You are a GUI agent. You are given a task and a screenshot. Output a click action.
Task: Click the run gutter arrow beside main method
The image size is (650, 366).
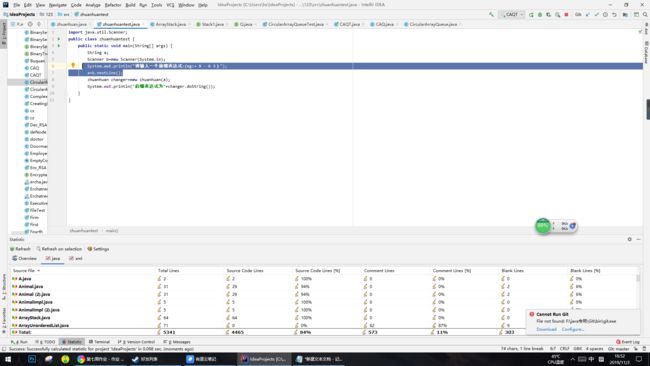point(59,46)
